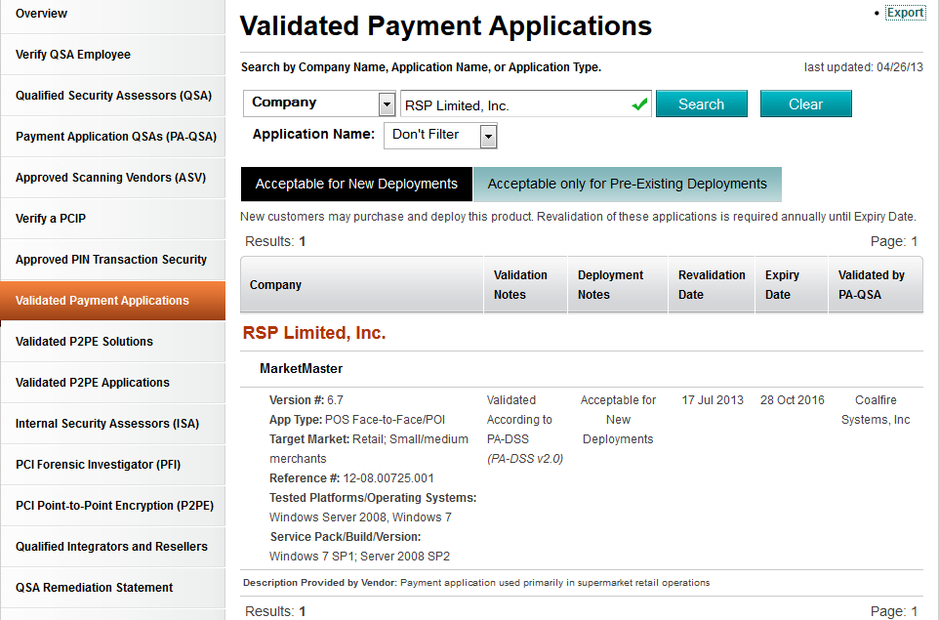Viewport: 939px width, 620px height.
Task: Click the Export link
Action: pos(905,13)
